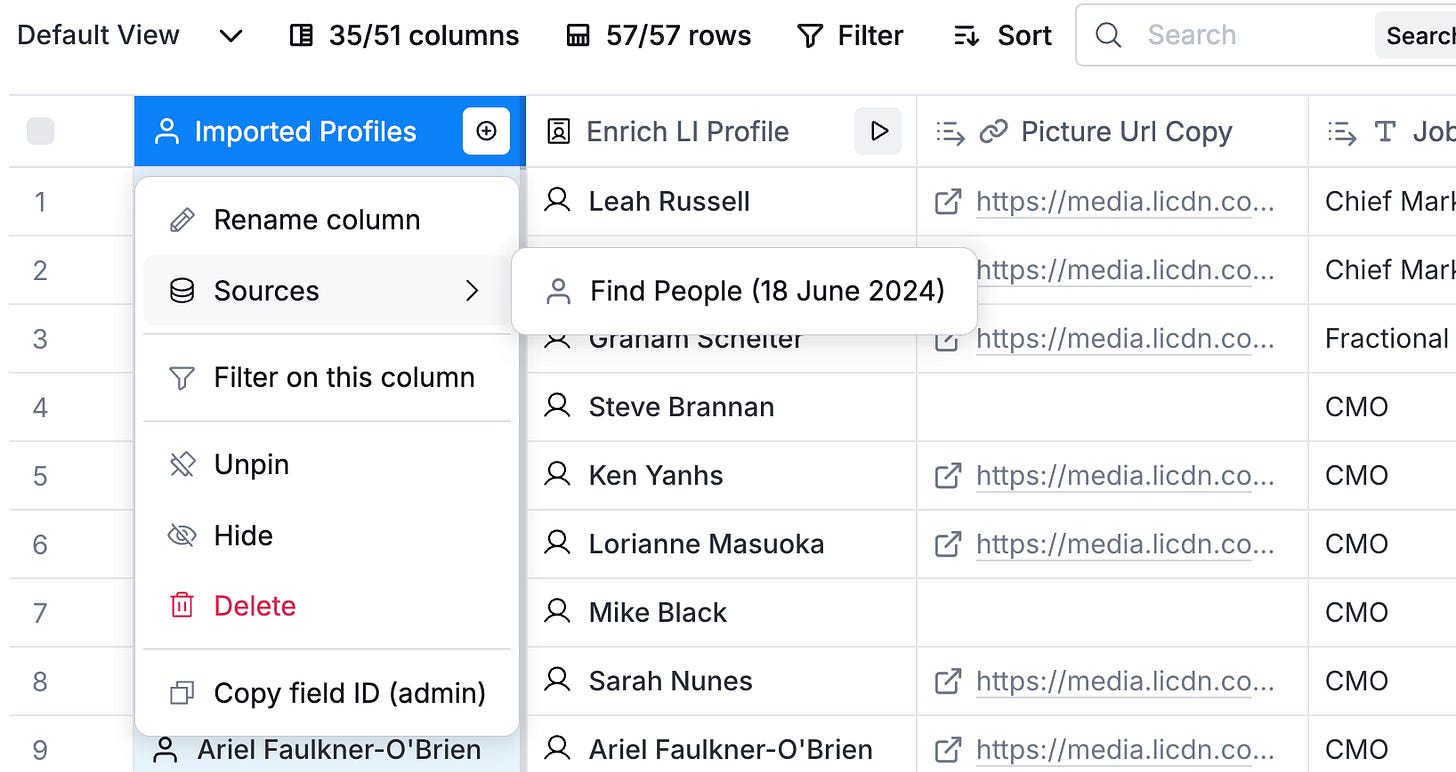Expand the Sources submenu arrow

473,291
